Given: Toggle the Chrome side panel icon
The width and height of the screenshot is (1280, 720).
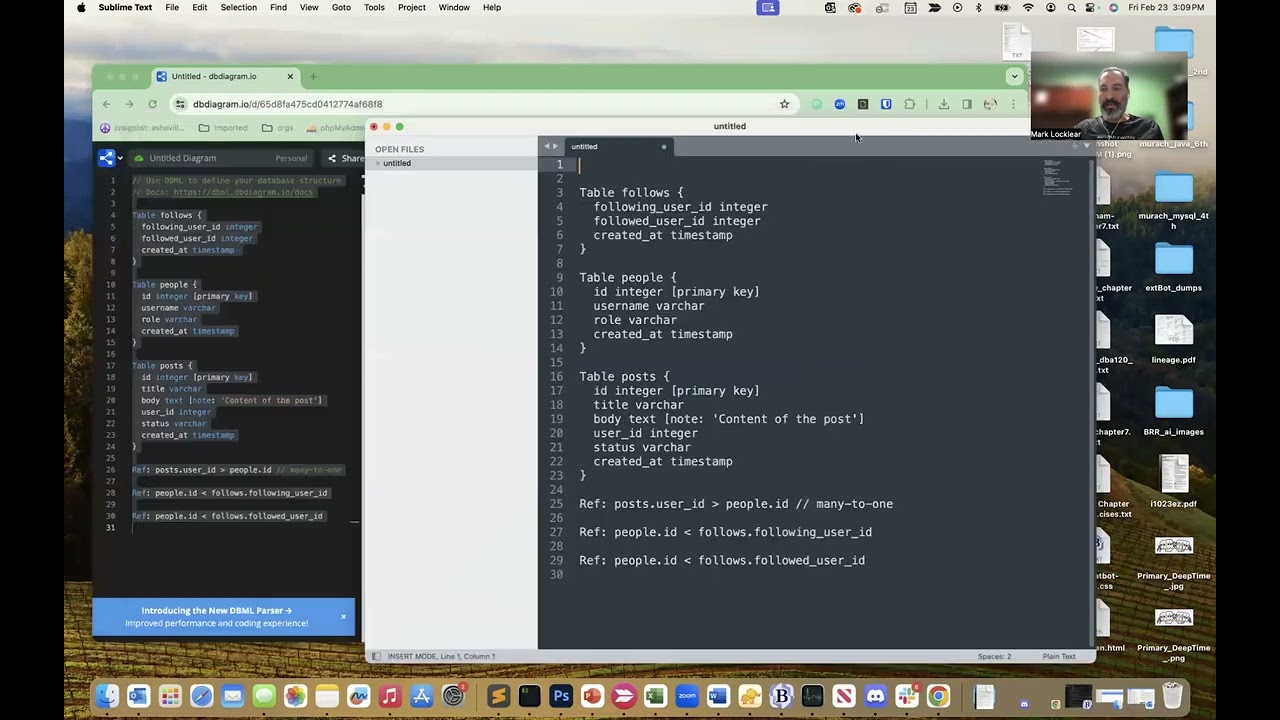Looking at the screenshot, I should click(967, 104).
